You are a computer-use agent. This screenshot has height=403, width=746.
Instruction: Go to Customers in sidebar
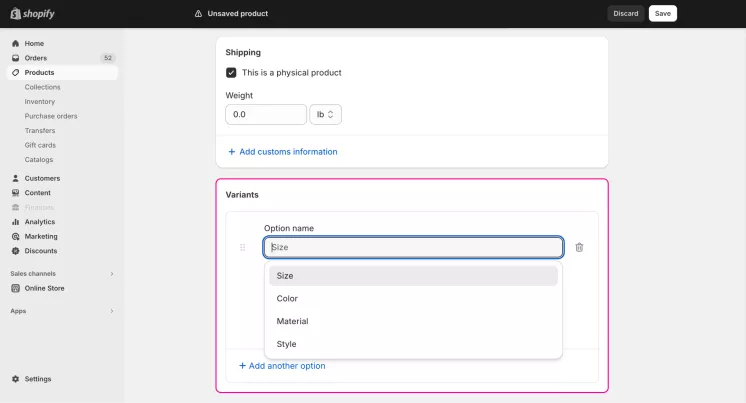pos(42,178)
